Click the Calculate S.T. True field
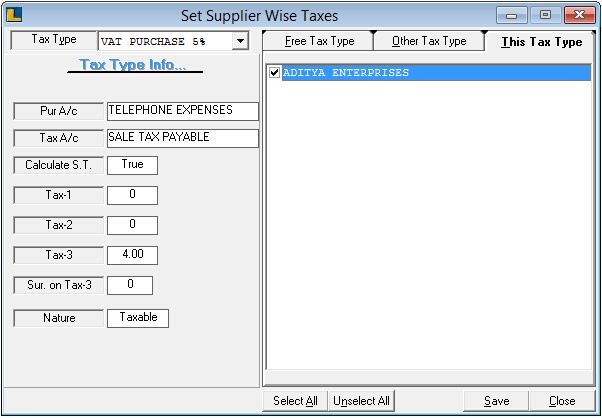 tap(132, 165)
